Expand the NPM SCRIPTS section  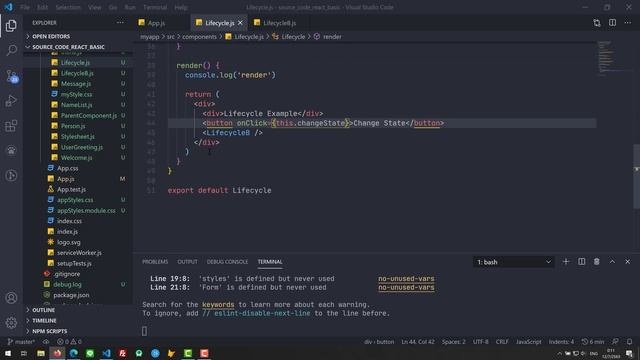click(49, 331)
